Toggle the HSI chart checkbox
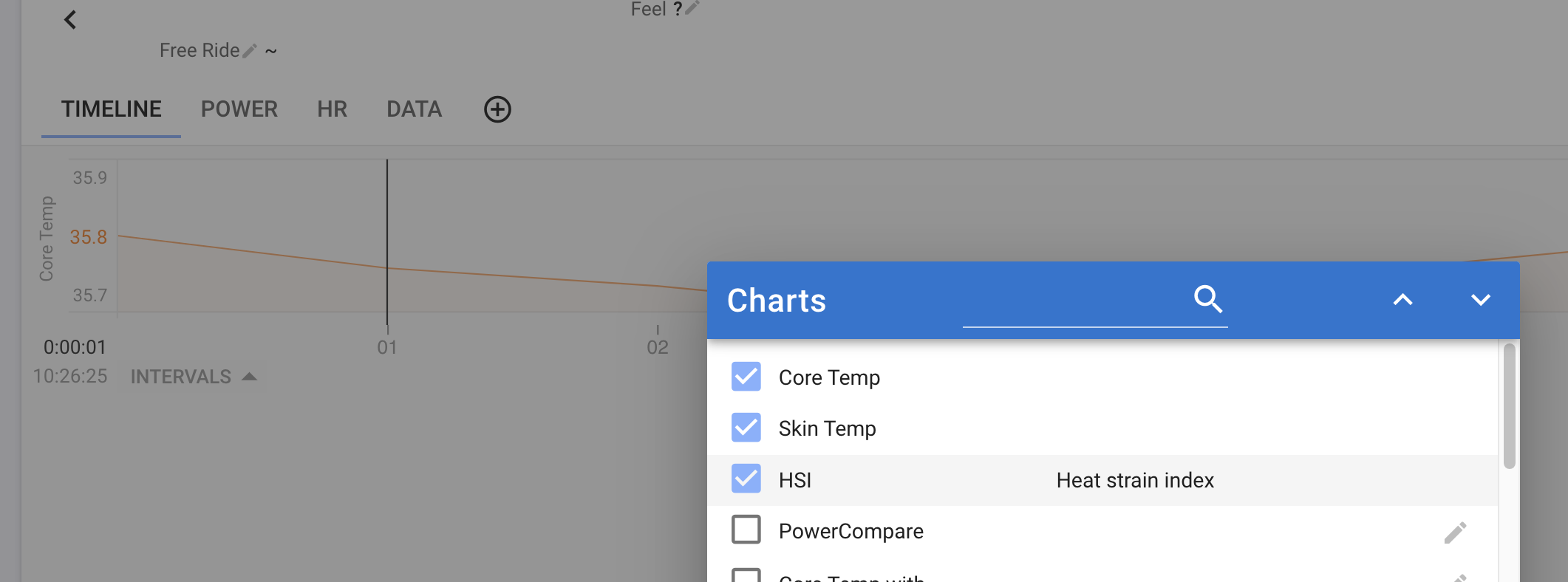1568x582 pixels. pos(746,479)
